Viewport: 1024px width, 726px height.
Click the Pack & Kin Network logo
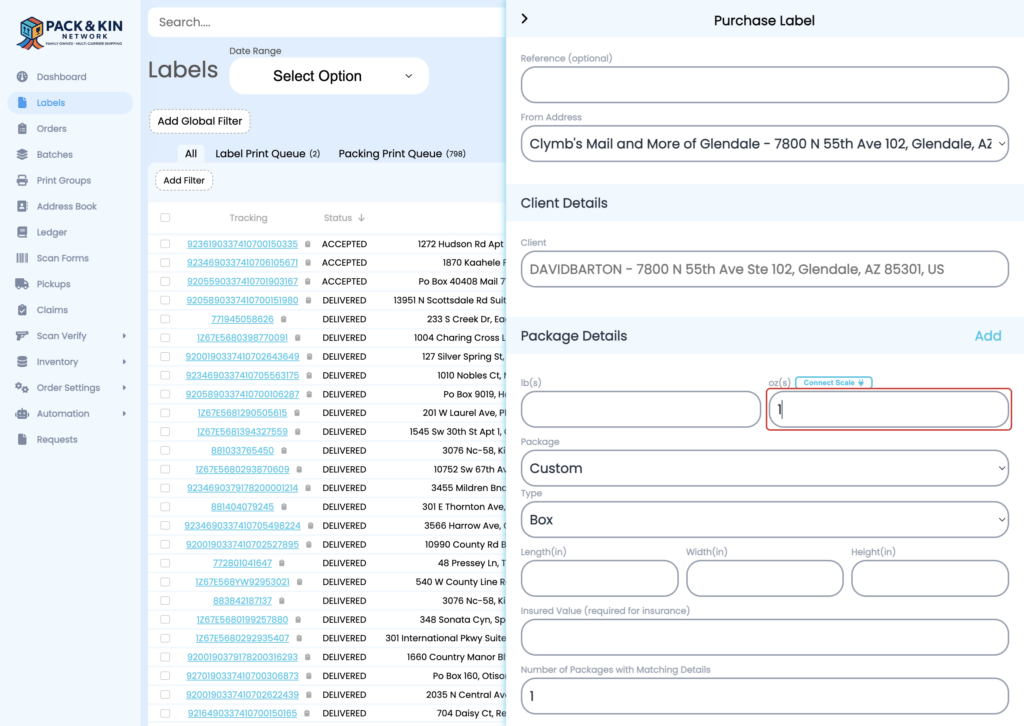[x=70, y=32]
